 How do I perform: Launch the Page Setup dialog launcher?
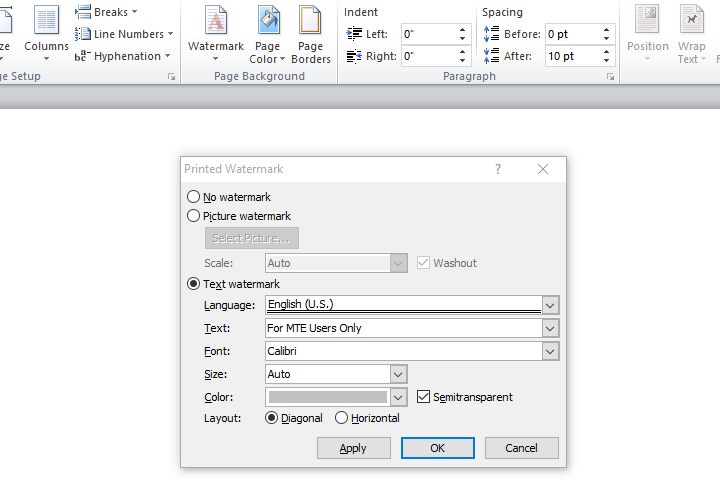tap(171, 77)
